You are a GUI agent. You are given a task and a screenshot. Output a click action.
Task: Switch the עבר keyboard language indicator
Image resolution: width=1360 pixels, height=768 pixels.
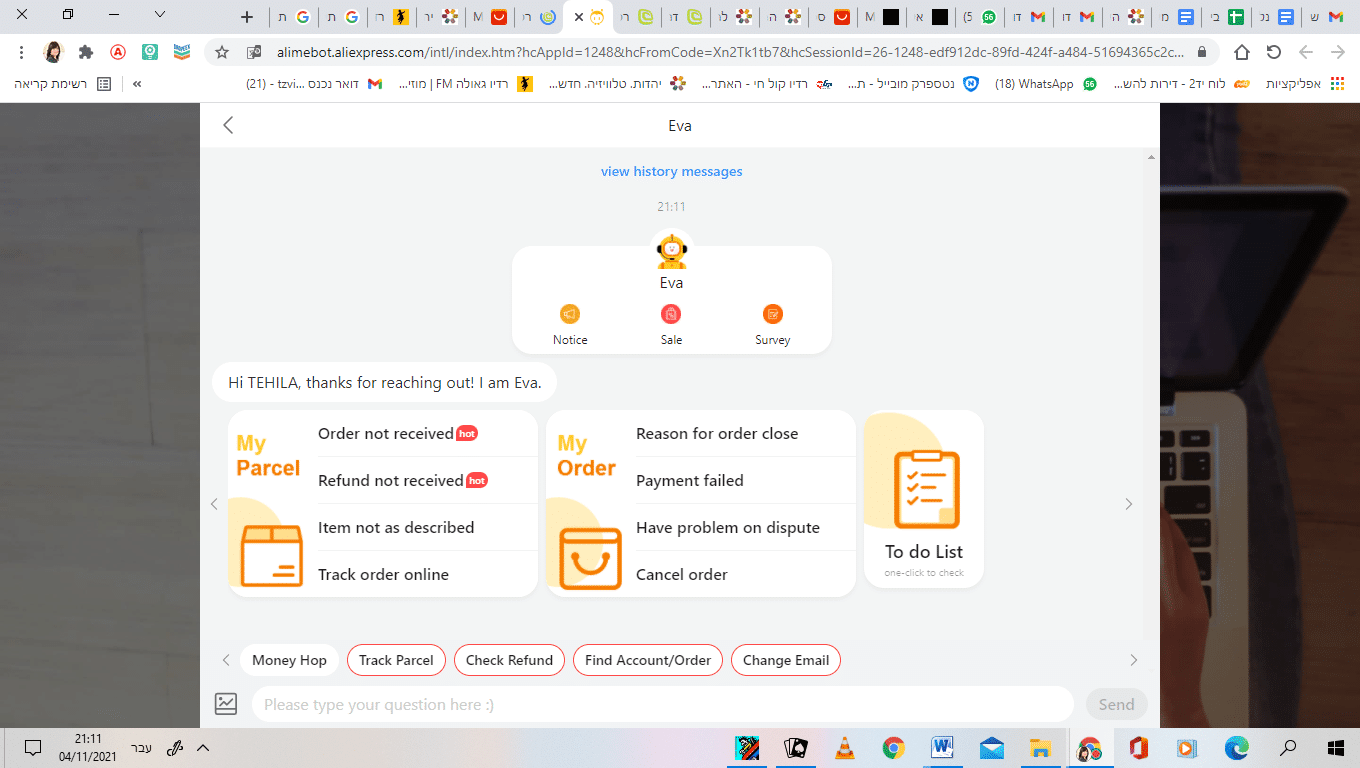click(142, 748)
